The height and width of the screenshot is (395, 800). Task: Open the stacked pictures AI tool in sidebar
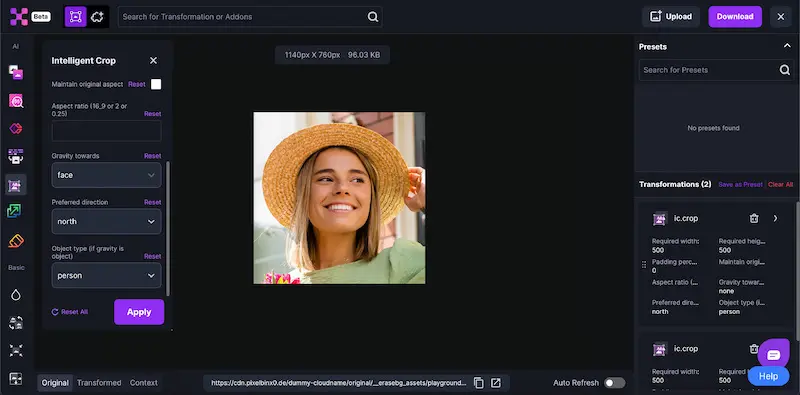coord(16,72)
